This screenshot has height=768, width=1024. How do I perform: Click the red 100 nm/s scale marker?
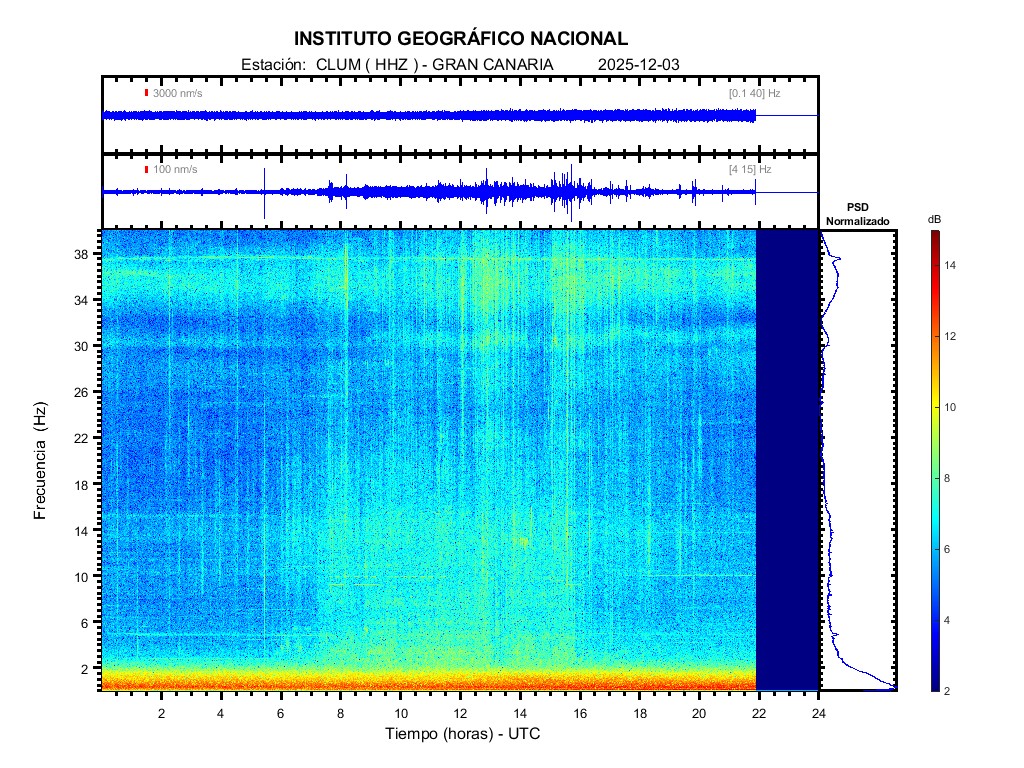[146, 169]
